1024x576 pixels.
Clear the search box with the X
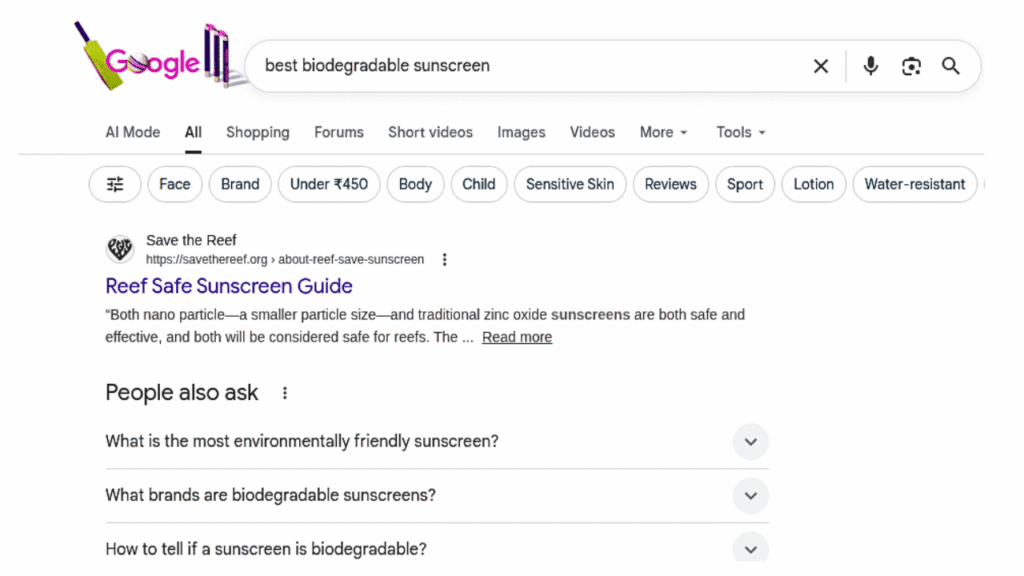[820, 66]
